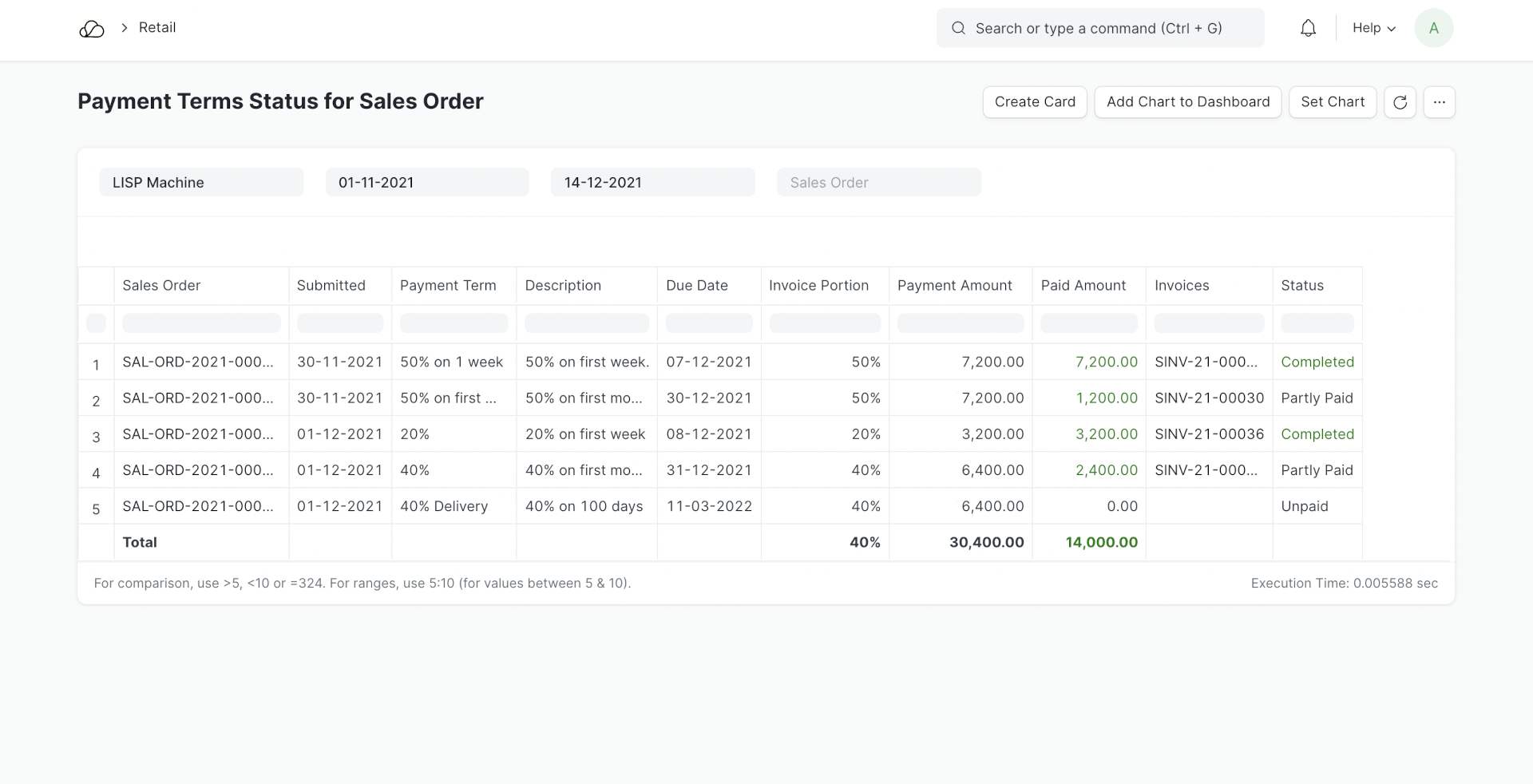Open the LISP Machine customer filter

201,183
